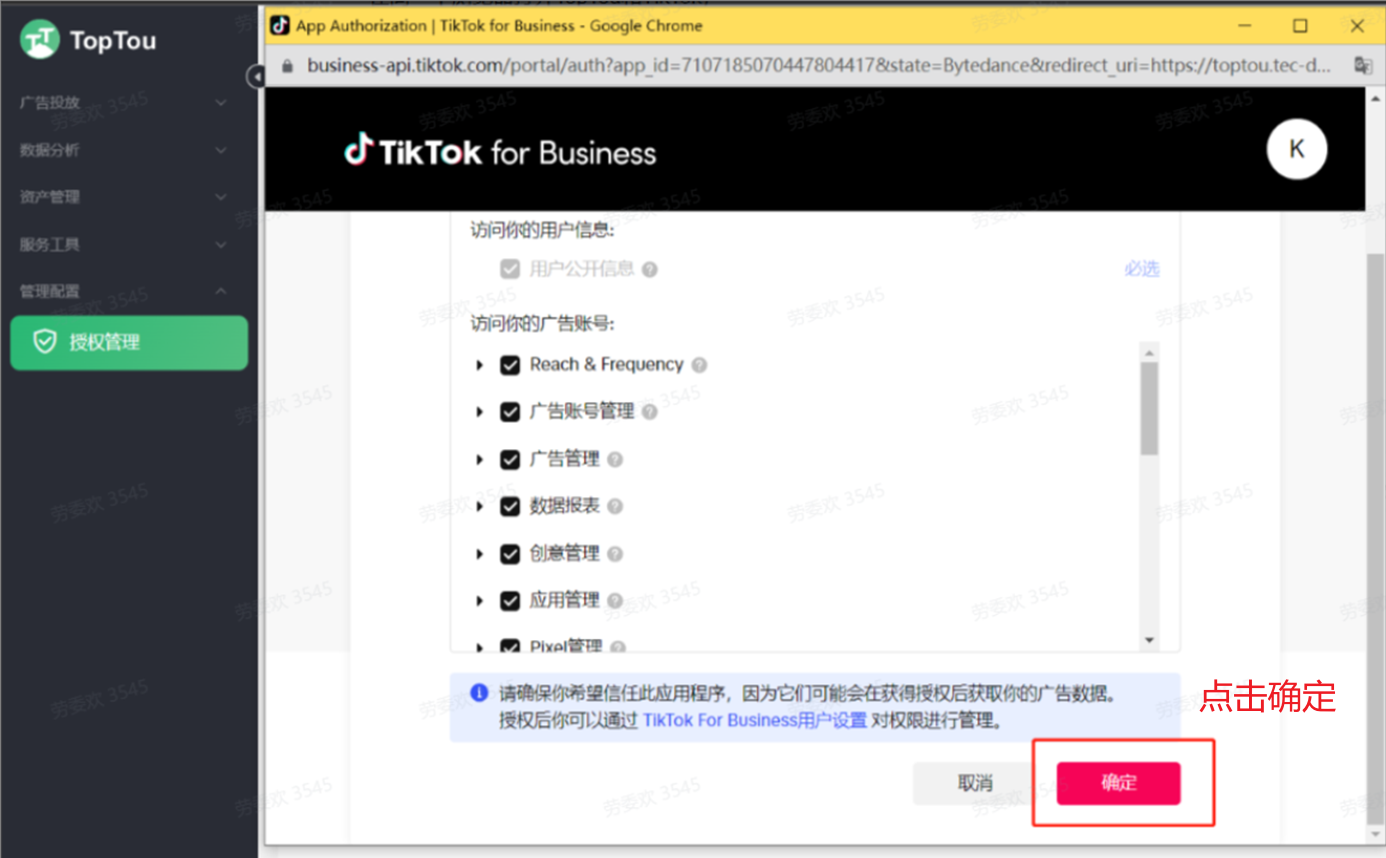Click the permission list scroll-up arrow
This screenshot has width=1386, height=858.
click(1149, 352)
